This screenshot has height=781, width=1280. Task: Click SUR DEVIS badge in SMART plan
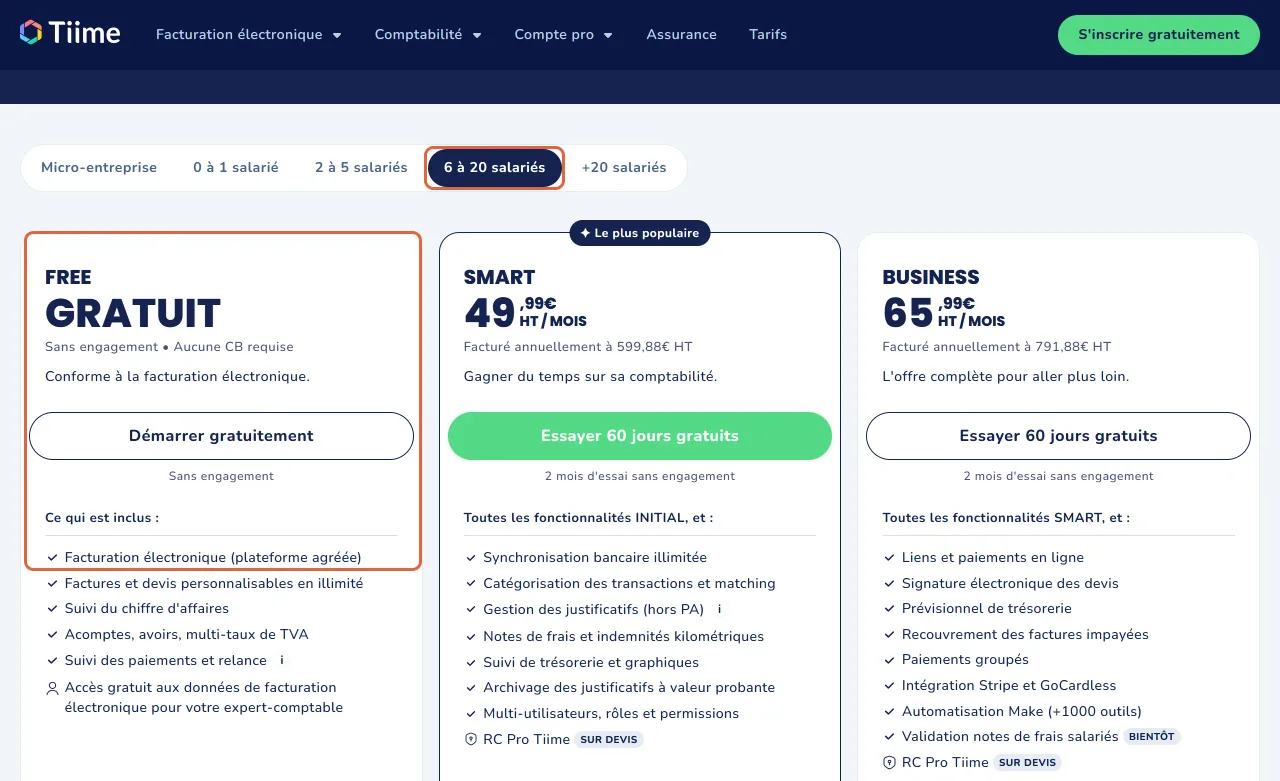point(610,740)
